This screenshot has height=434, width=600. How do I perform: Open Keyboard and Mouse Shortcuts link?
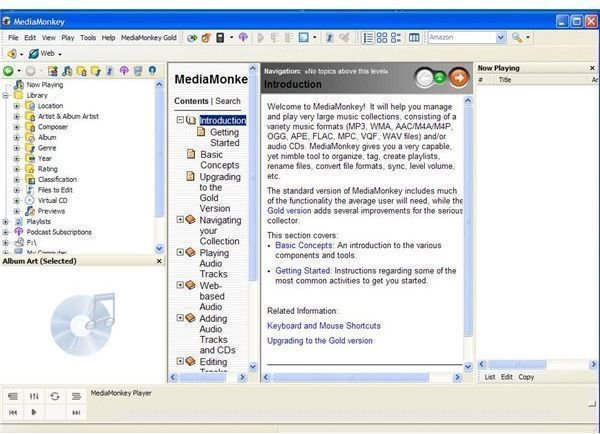(x=324, y=326)
